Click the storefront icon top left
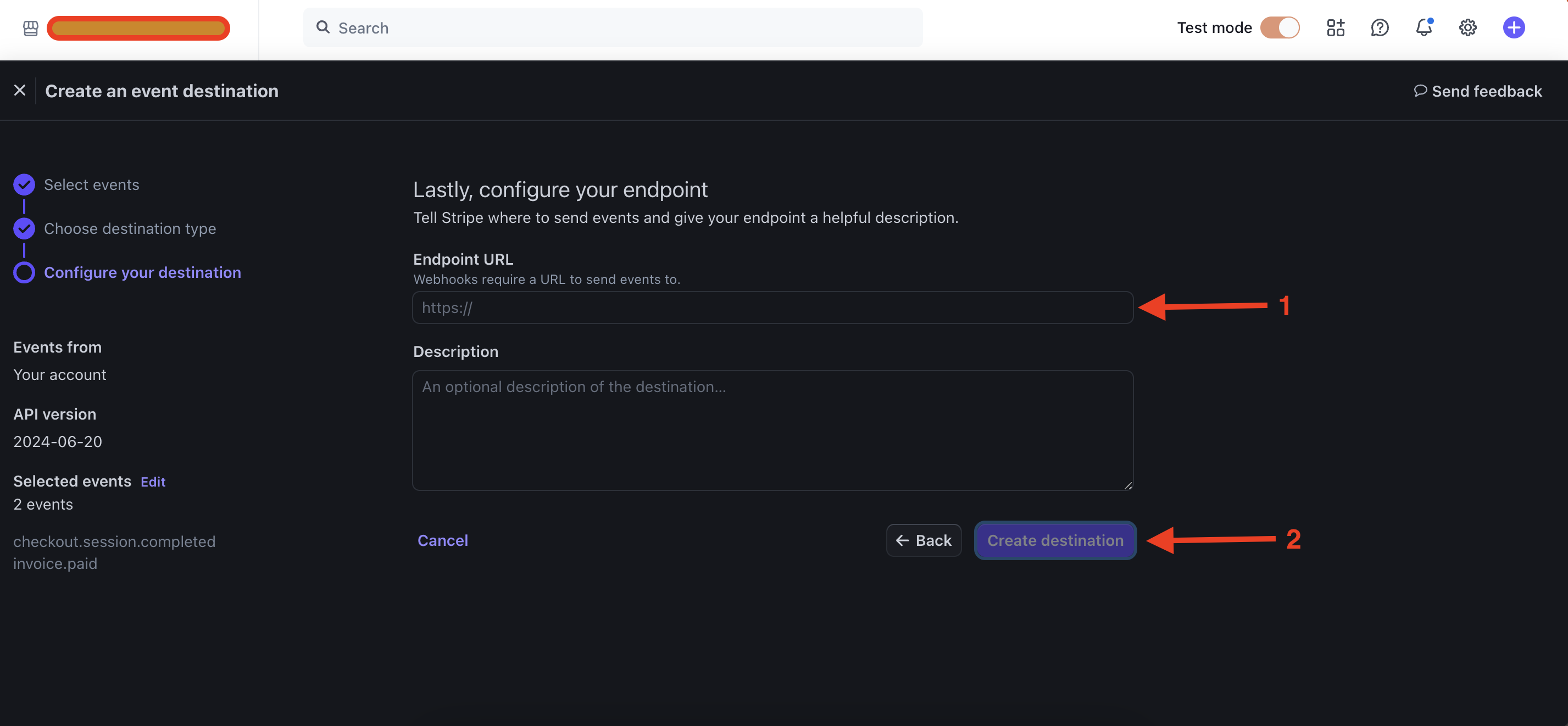 [30, 28]
